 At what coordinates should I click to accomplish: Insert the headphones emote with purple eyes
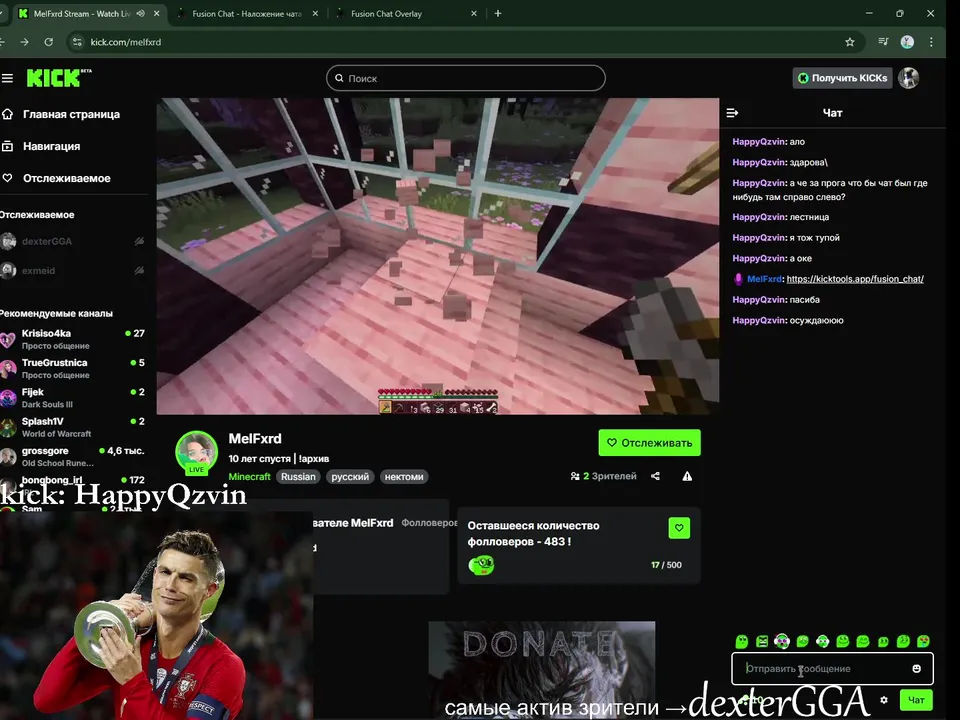pyautogui.click(x=782, y=641)
